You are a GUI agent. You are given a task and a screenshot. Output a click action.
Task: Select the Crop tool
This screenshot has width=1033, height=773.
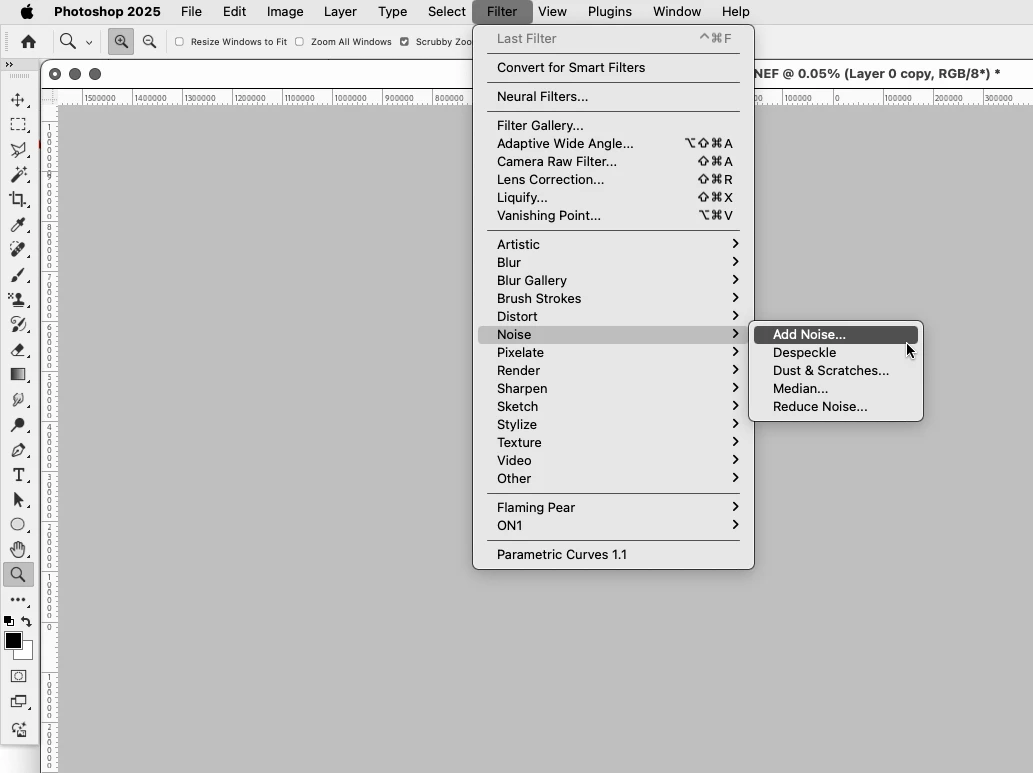[18, 199]
